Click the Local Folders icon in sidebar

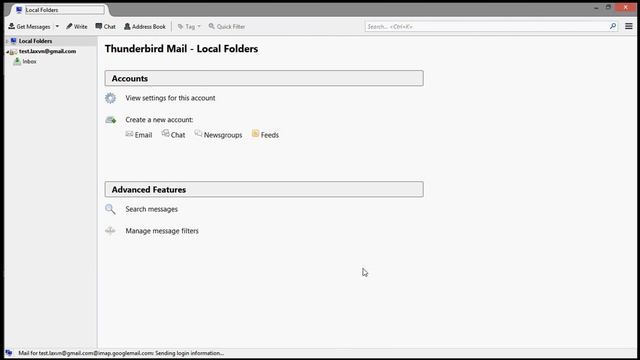tap(13, 41)
